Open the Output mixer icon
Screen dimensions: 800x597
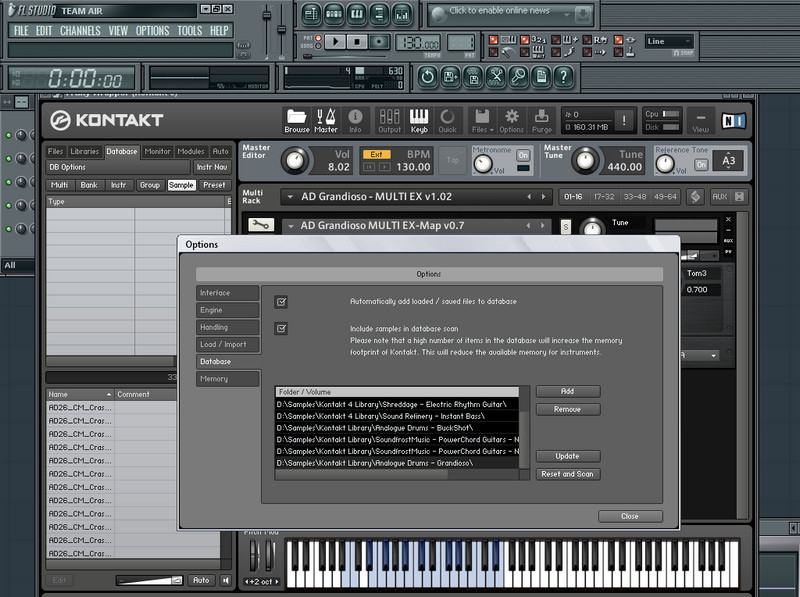[389, 120]
